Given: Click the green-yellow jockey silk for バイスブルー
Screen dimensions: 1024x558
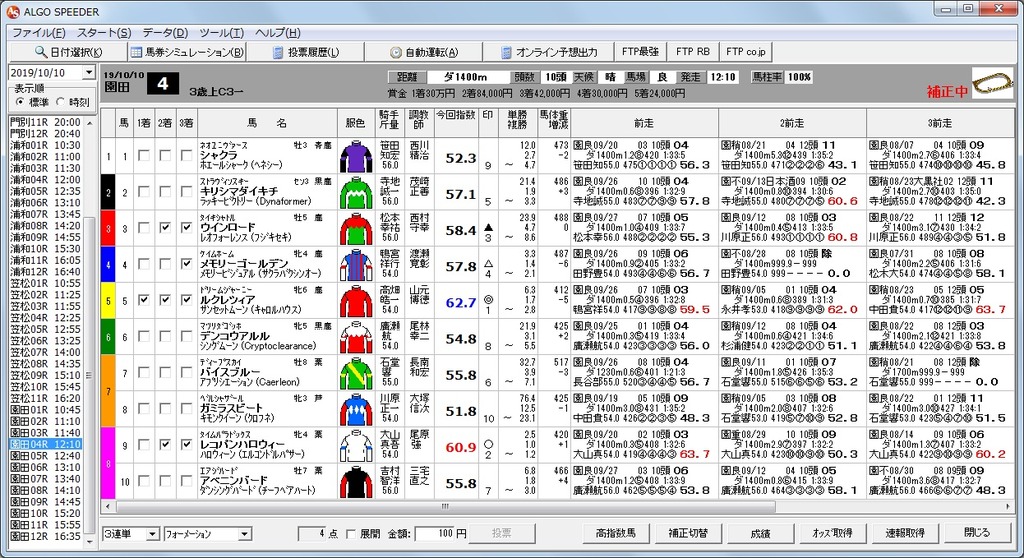Looking at the screenshot, I should pyautogui.click(x=356, y=373).
